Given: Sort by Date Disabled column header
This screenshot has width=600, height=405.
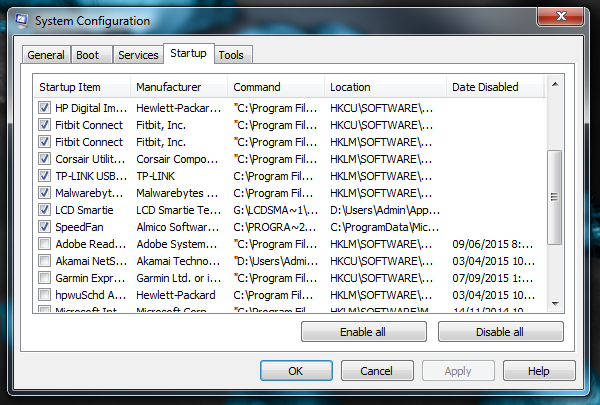Looking at the screenshot, I should point(495,87).
